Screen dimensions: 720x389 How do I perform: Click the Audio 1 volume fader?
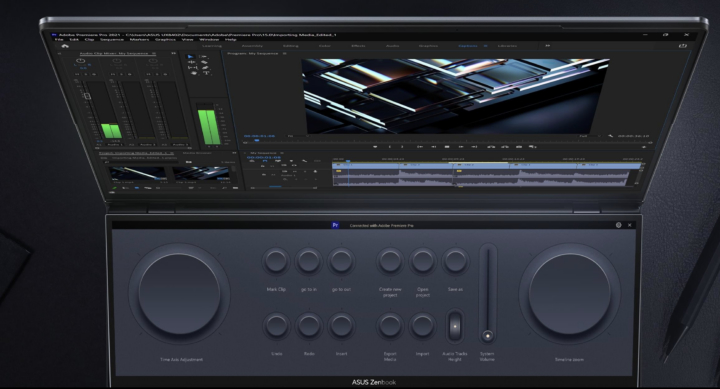click(87, 96)
